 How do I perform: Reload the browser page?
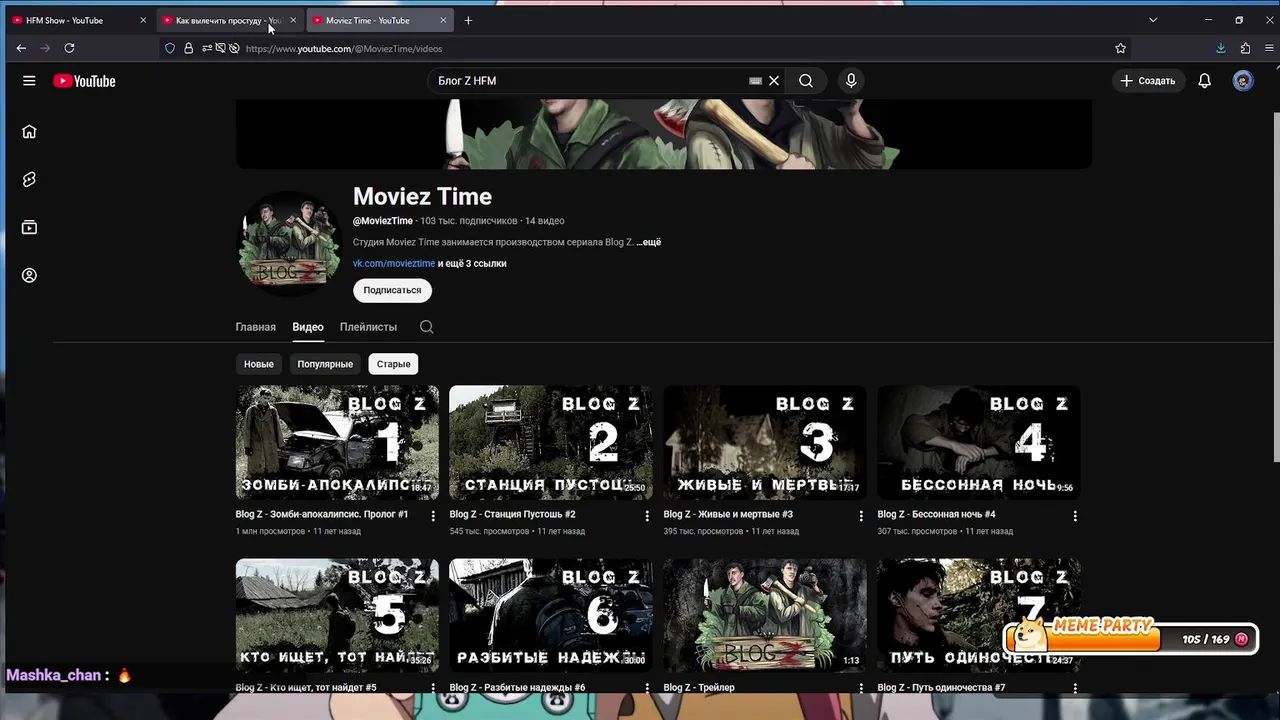(69, 48)
